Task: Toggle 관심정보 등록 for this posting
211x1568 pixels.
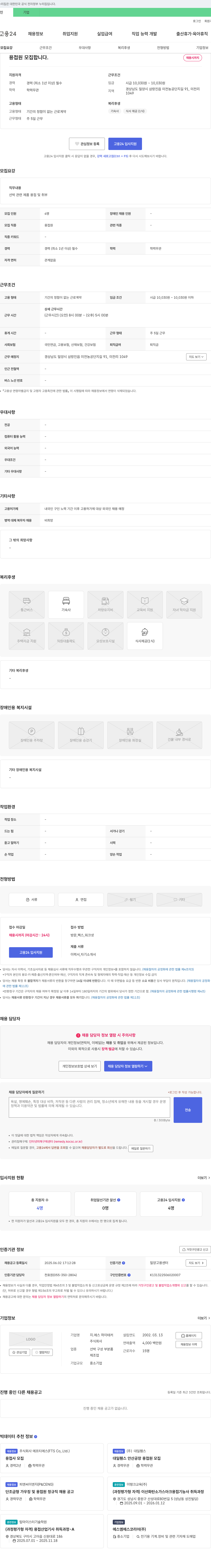Action: click(87, 144)
